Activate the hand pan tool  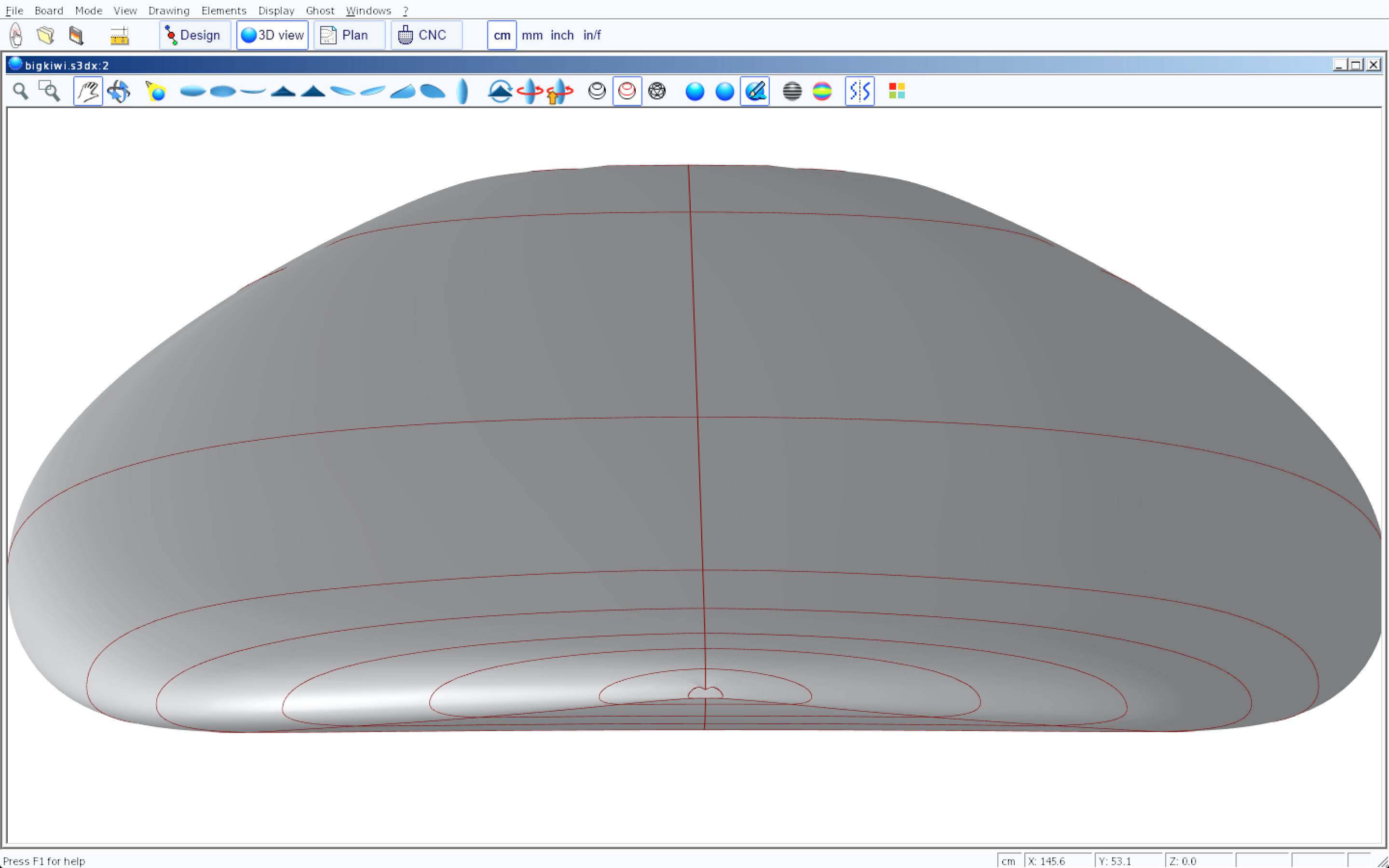pyautogui.click(x=88, y=91)
